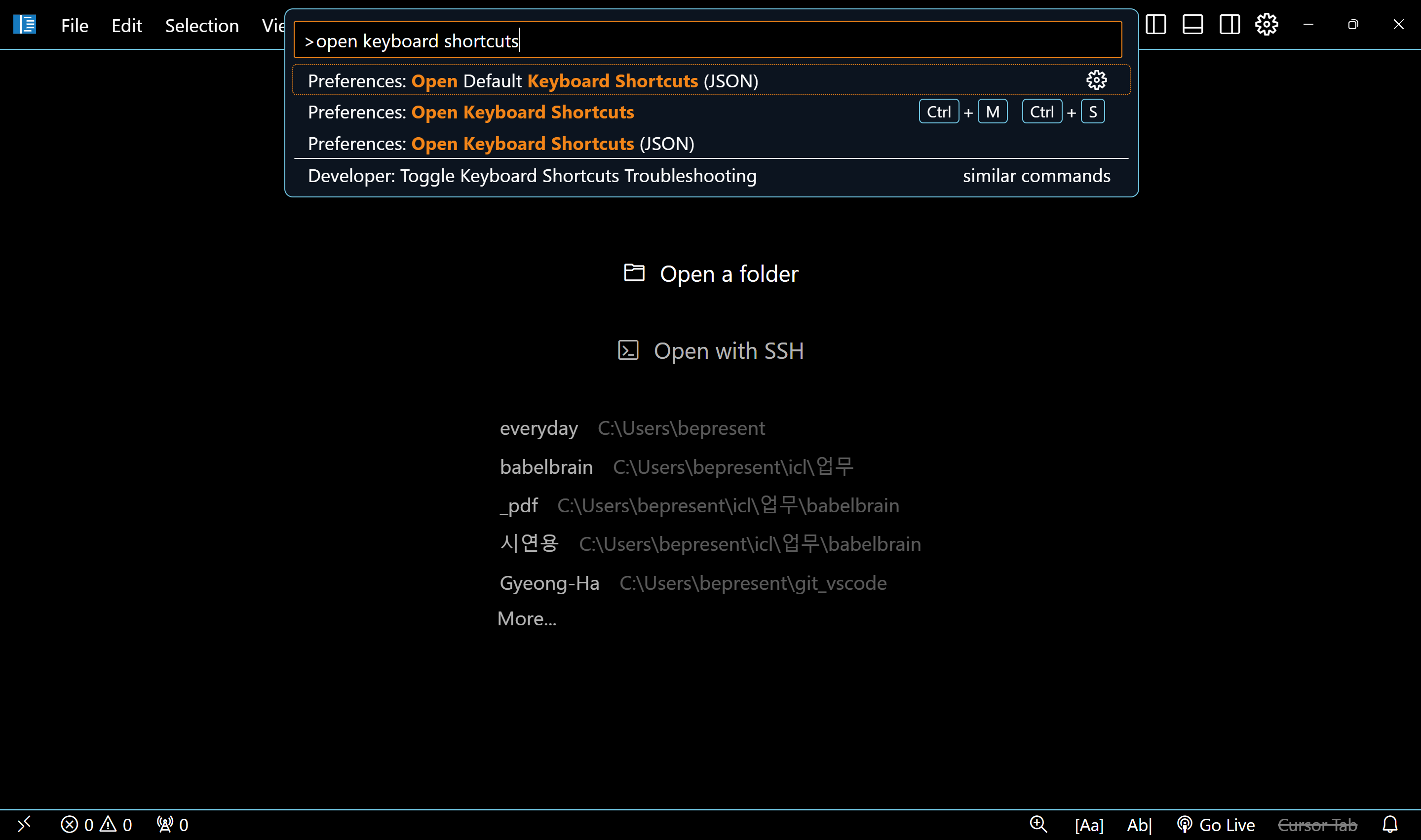
Task: Click the Ctrl+M keybinding label
Action: click(x=963, y=112)
